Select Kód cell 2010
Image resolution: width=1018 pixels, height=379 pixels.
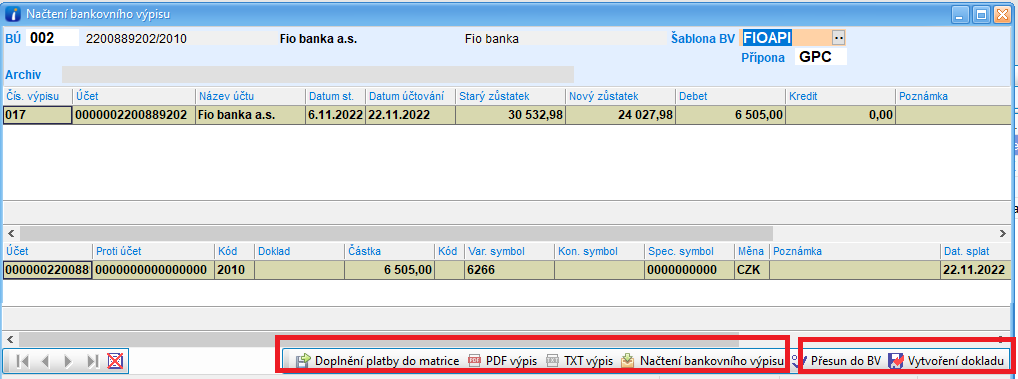[234, 270]
